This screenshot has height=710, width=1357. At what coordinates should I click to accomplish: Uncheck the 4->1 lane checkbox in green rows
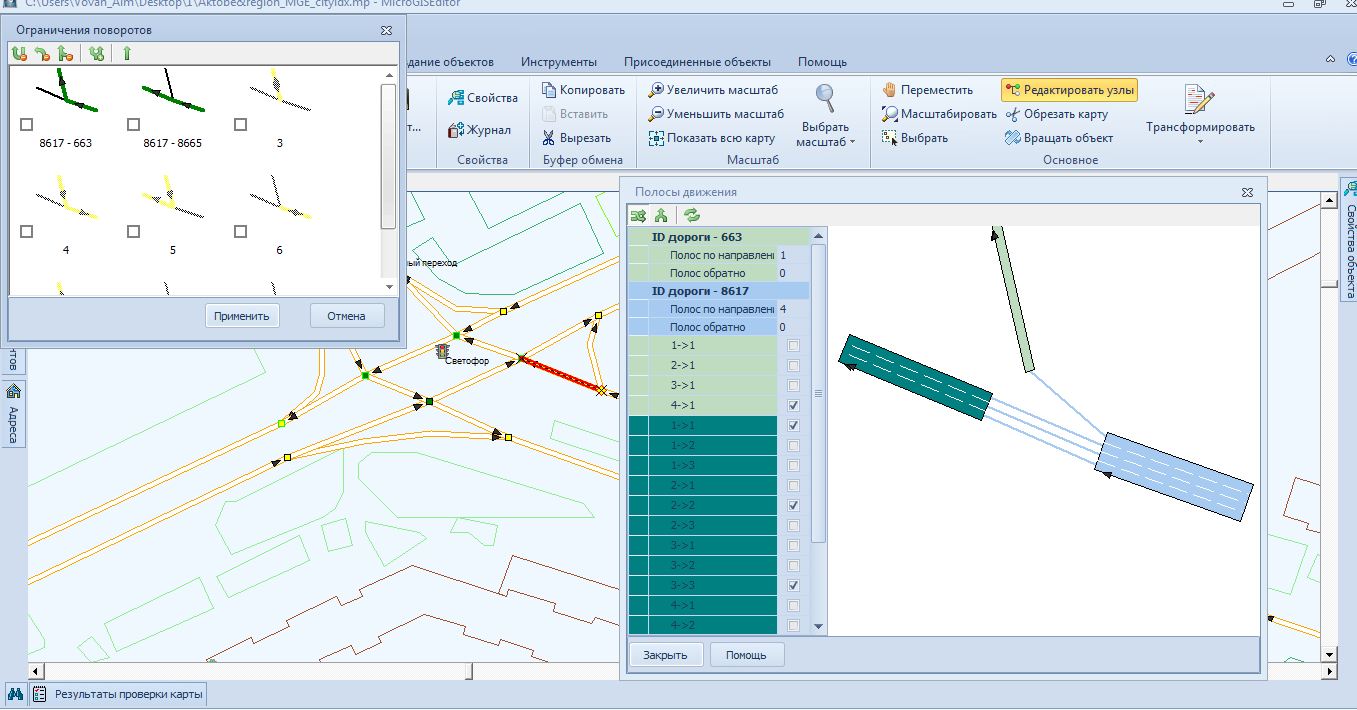tap(793, 406)
